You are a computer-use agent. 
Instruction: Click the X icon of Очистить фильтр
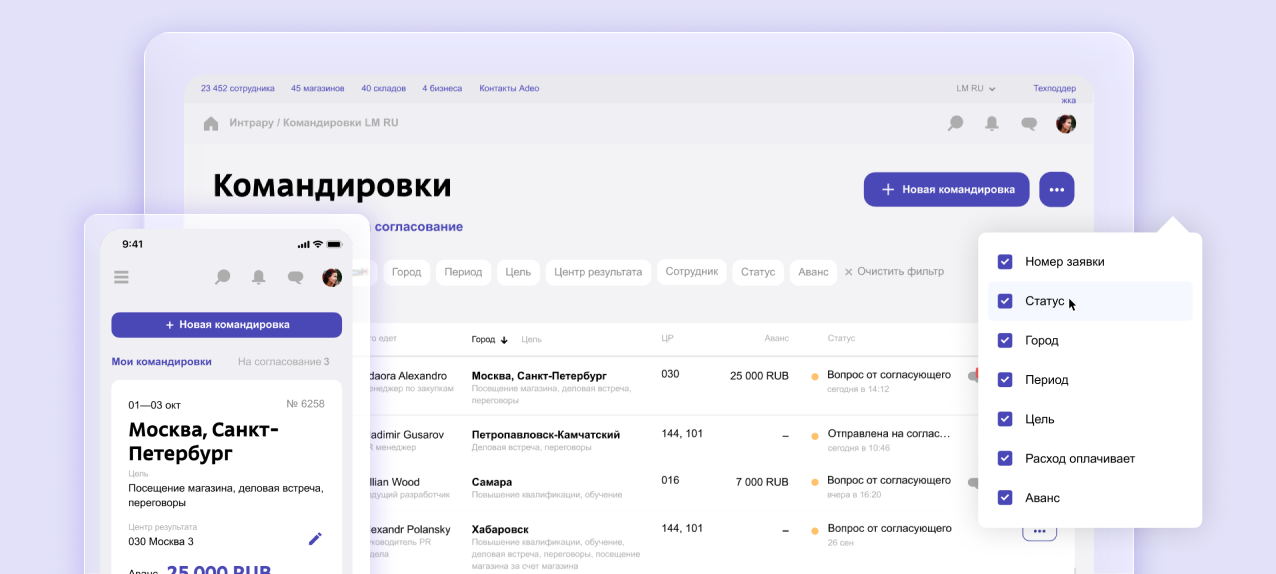pos(849,272)
